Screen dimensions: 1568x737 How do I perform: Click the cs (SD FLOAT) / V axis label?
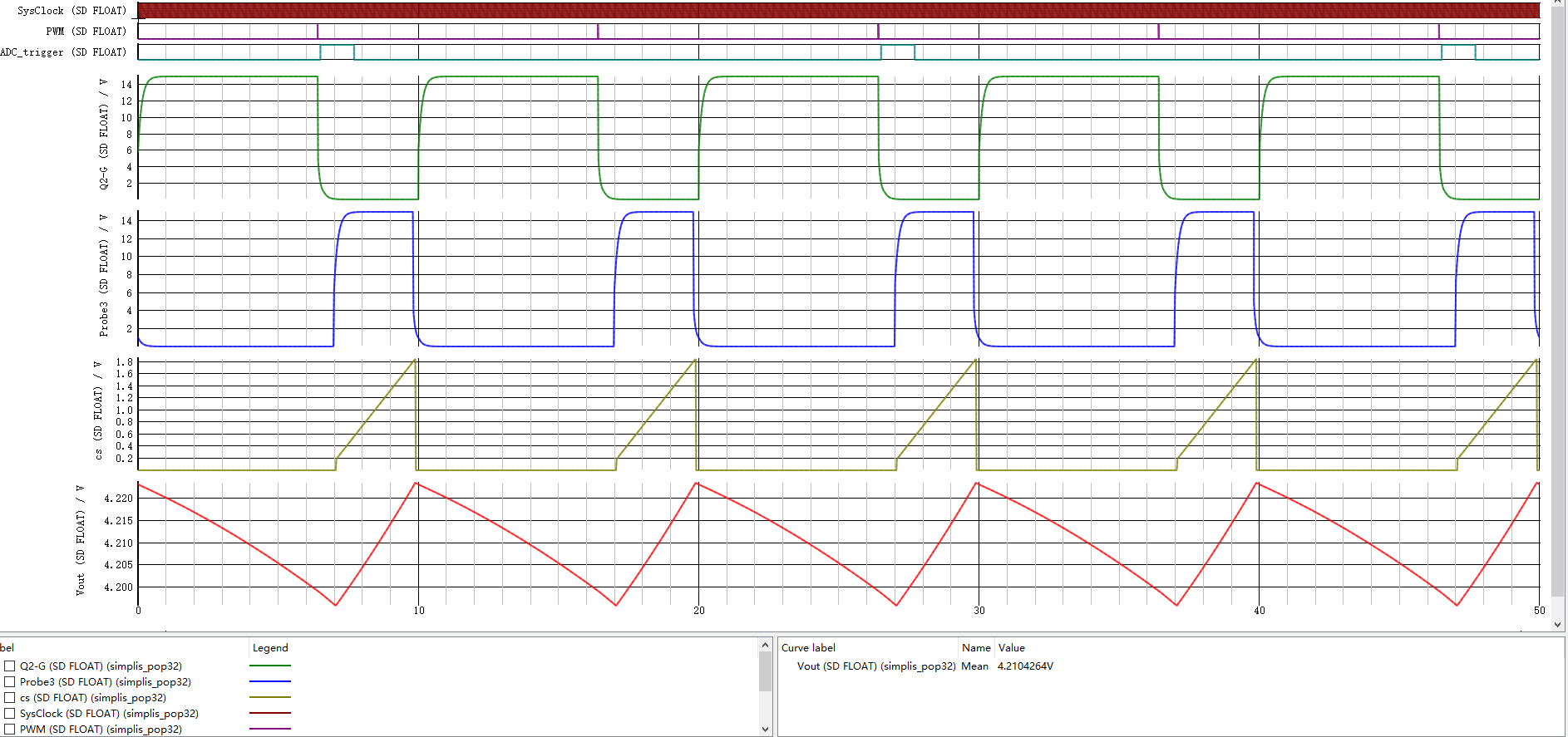(x=98, y=410)
